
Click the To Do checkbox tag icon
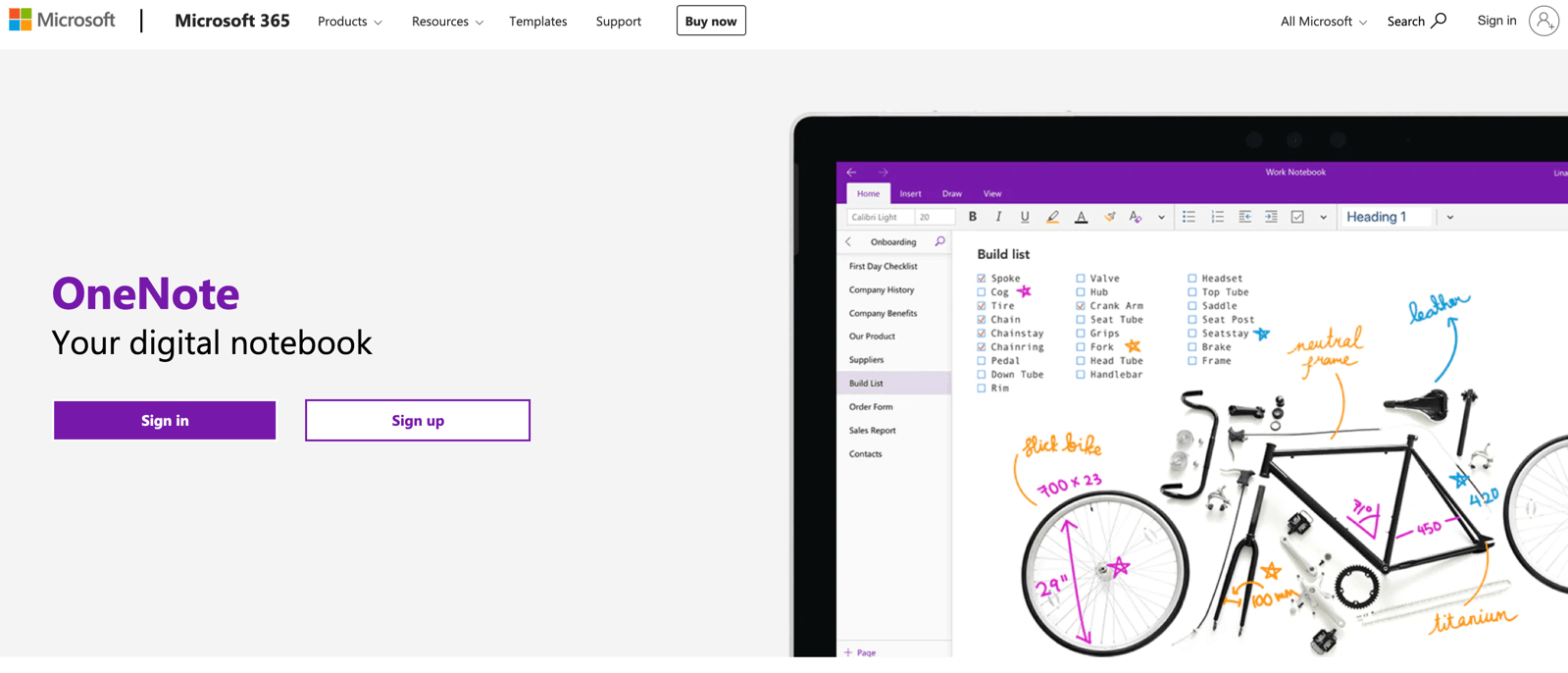[1297, 217]
